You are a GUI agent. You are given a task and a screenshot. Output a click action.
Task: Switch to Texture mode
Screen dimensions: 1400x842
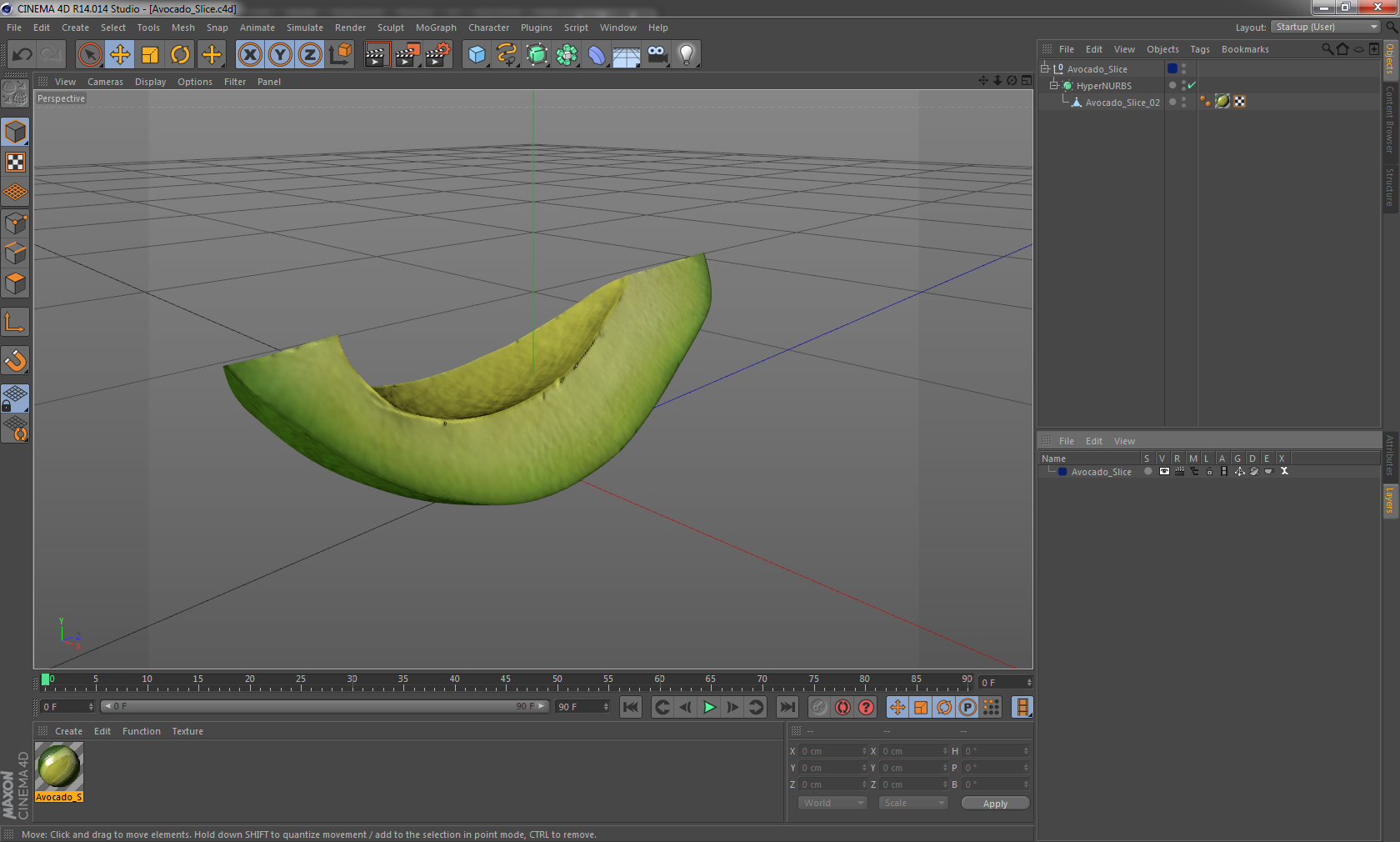click(x=15, y=162)
